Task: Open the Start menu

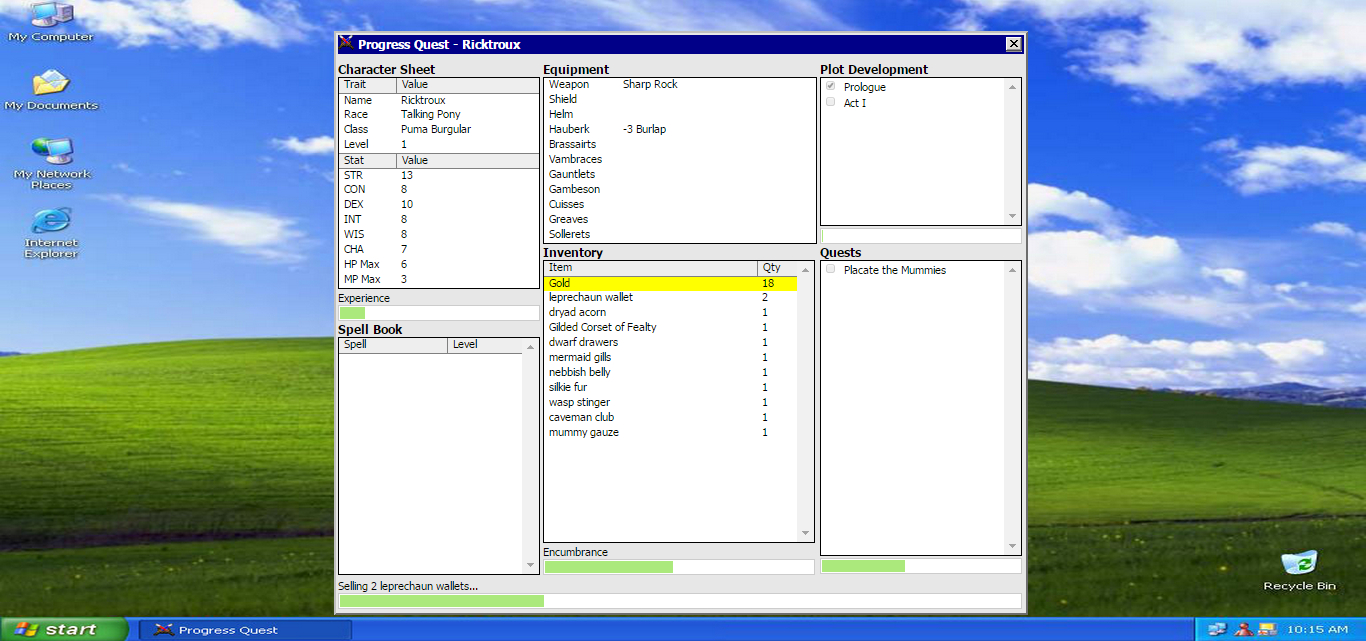Action: [x=60, y=629]
